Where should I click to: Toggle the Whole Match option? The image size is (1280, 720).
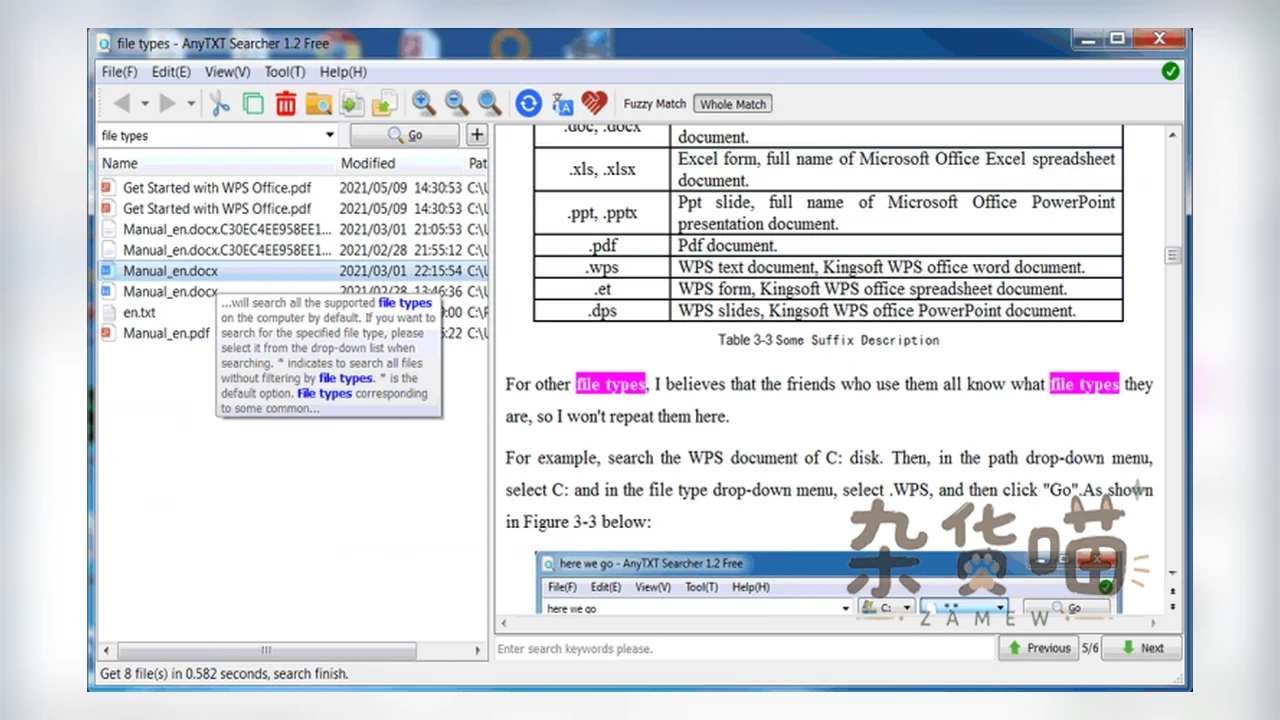[x=733, y=104]
